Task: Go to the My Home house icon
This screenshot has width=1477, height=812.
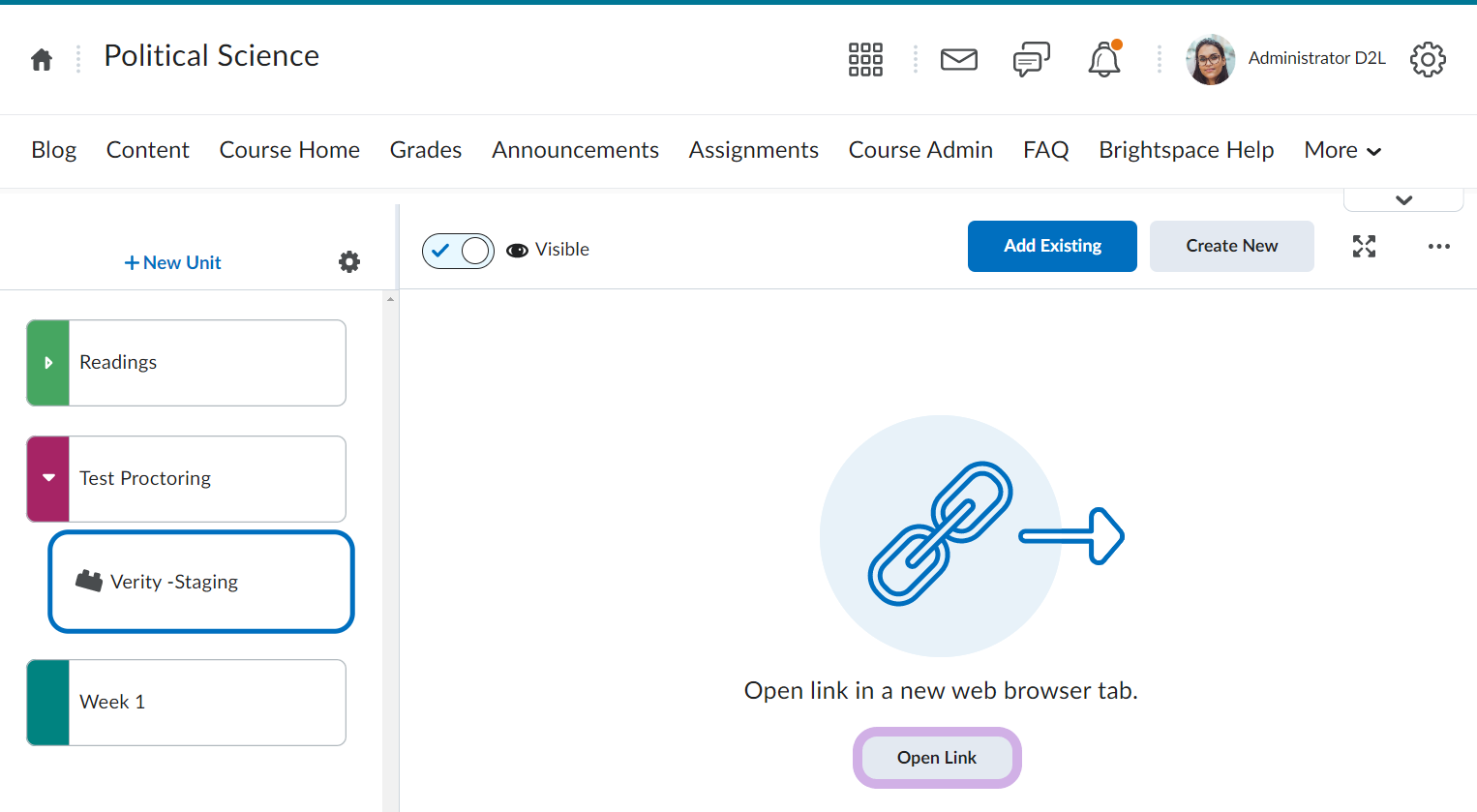Action: (42, 59)
